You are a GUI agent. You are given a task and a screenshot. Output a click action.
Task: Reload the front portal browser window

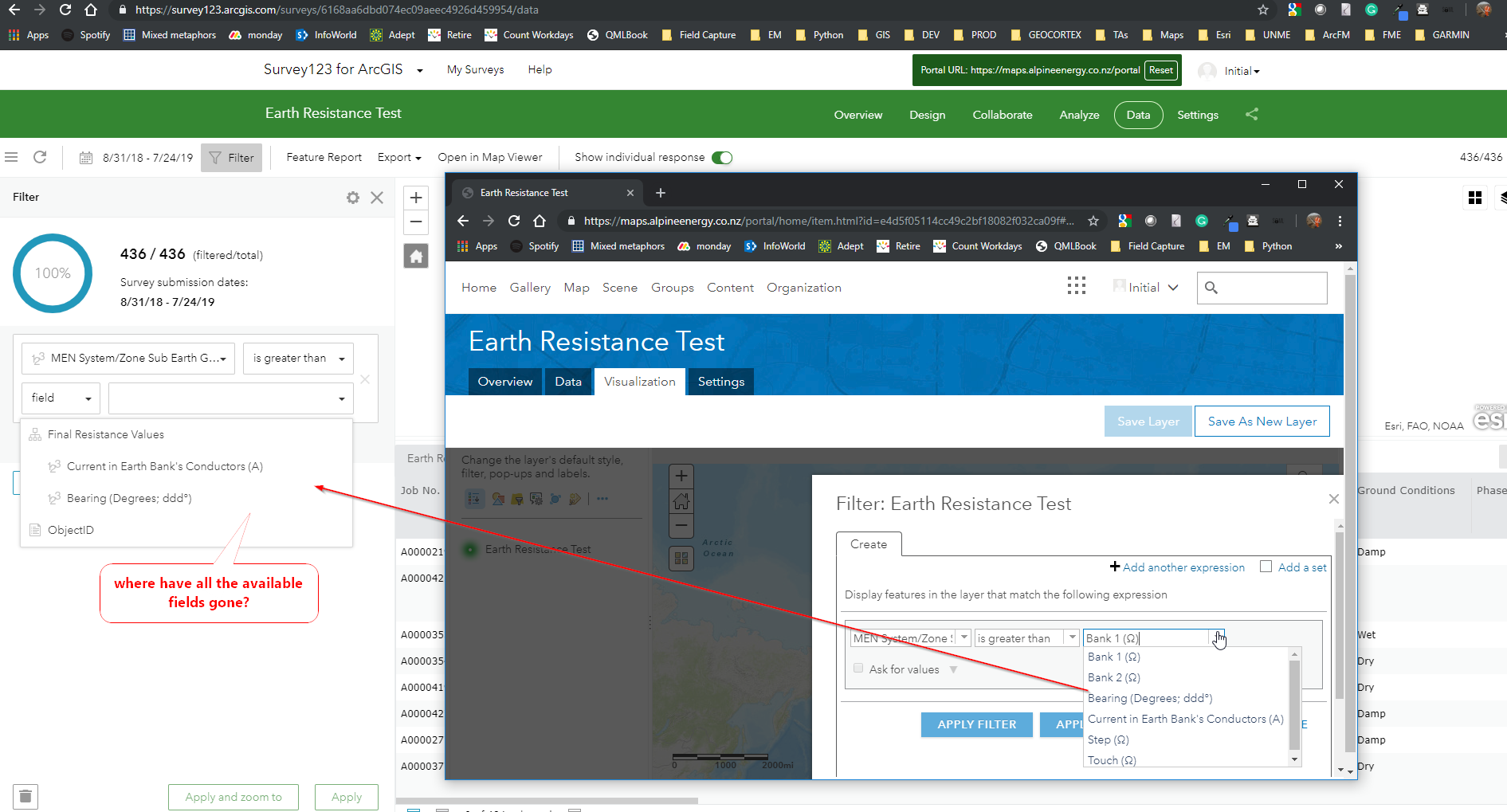pyautogui.click(x=514, y=221)
